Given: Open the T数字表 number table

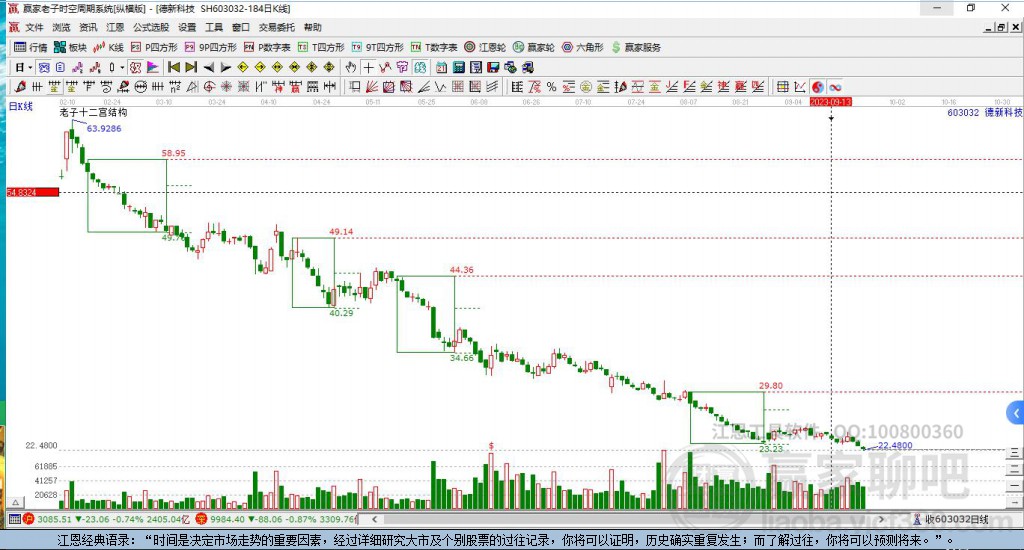Looking at the screenshot, I should [x=434, y=47].
